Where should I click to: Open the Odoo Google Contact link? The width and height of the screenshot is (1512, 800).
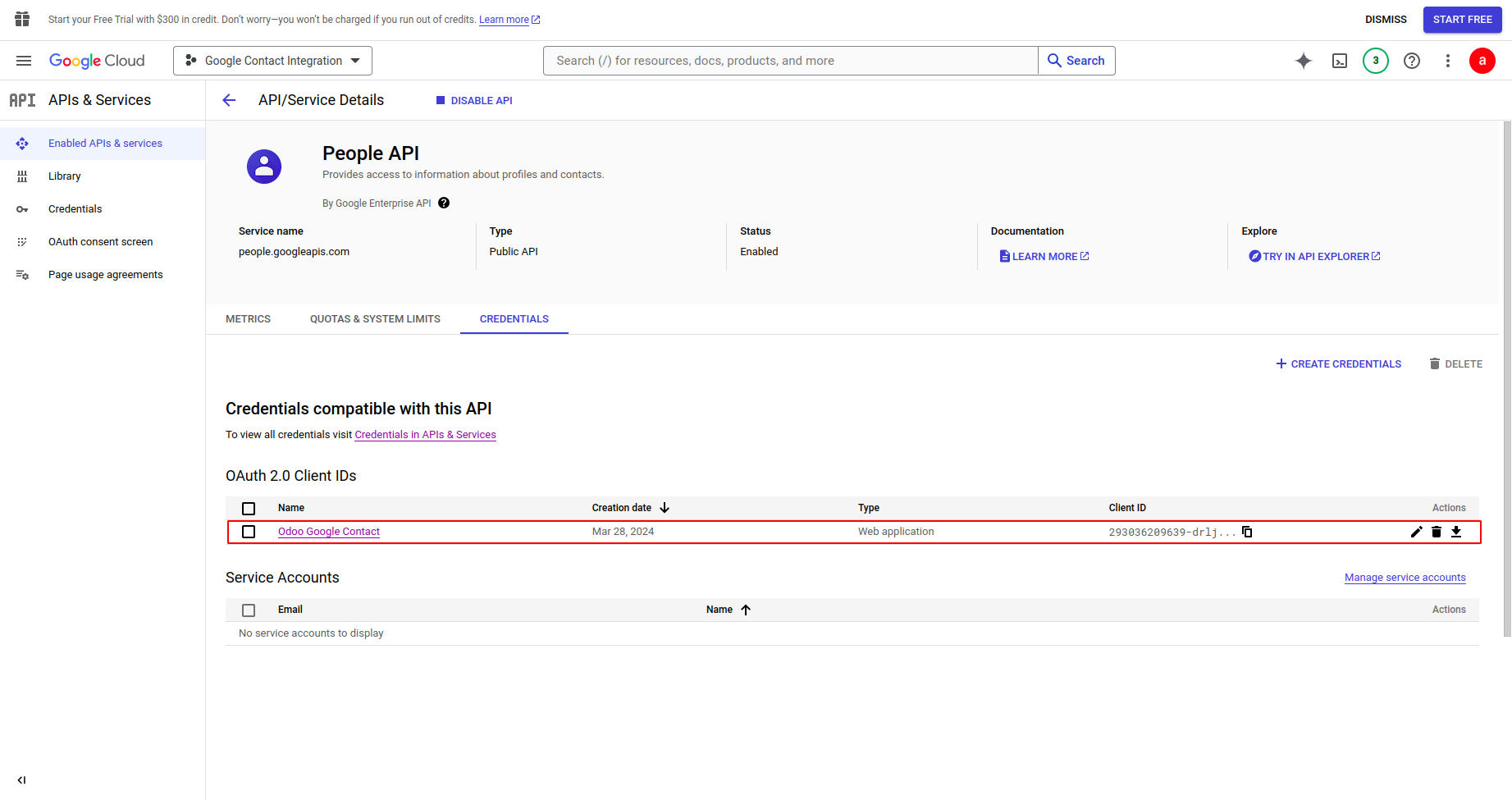click(x=329, y=532)
